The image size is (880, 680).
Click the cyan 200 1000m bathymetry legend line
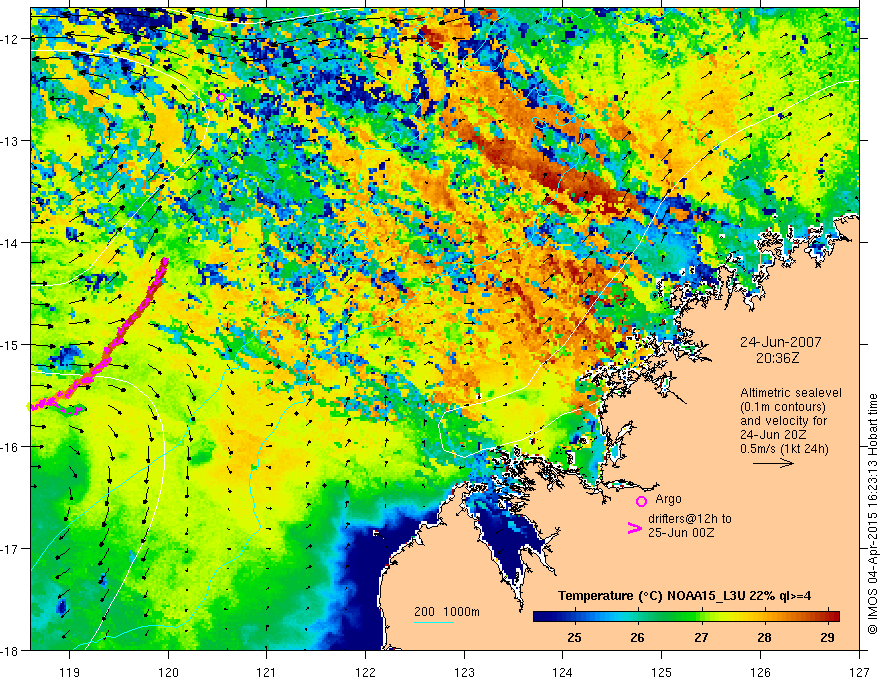434,622
